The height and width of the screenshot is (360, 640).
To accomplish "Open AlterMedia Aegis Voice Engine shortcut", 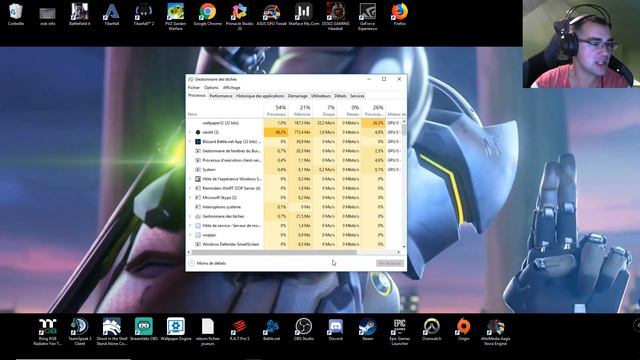I will pos(496,332).
